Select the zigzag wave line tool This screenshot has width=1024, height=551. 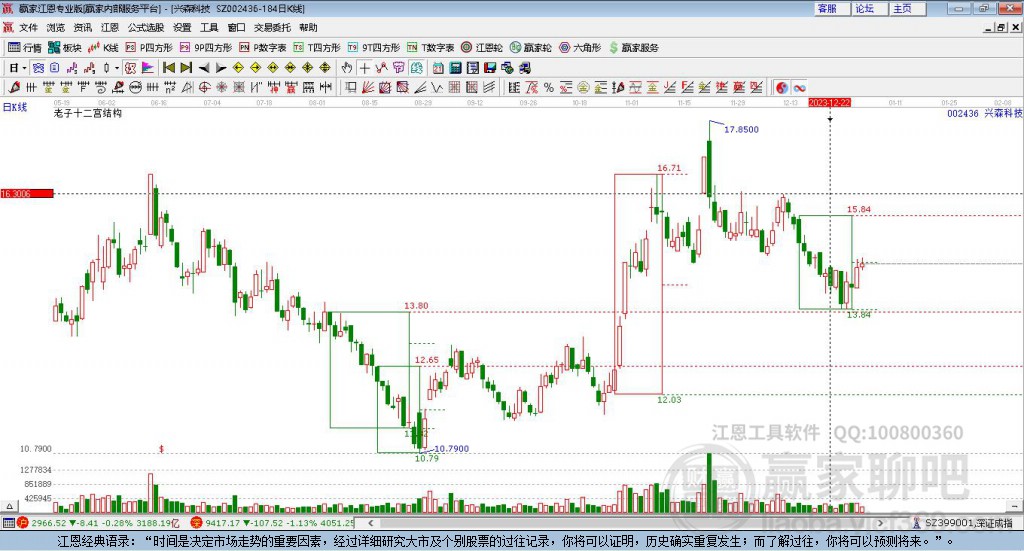(436, 87)
